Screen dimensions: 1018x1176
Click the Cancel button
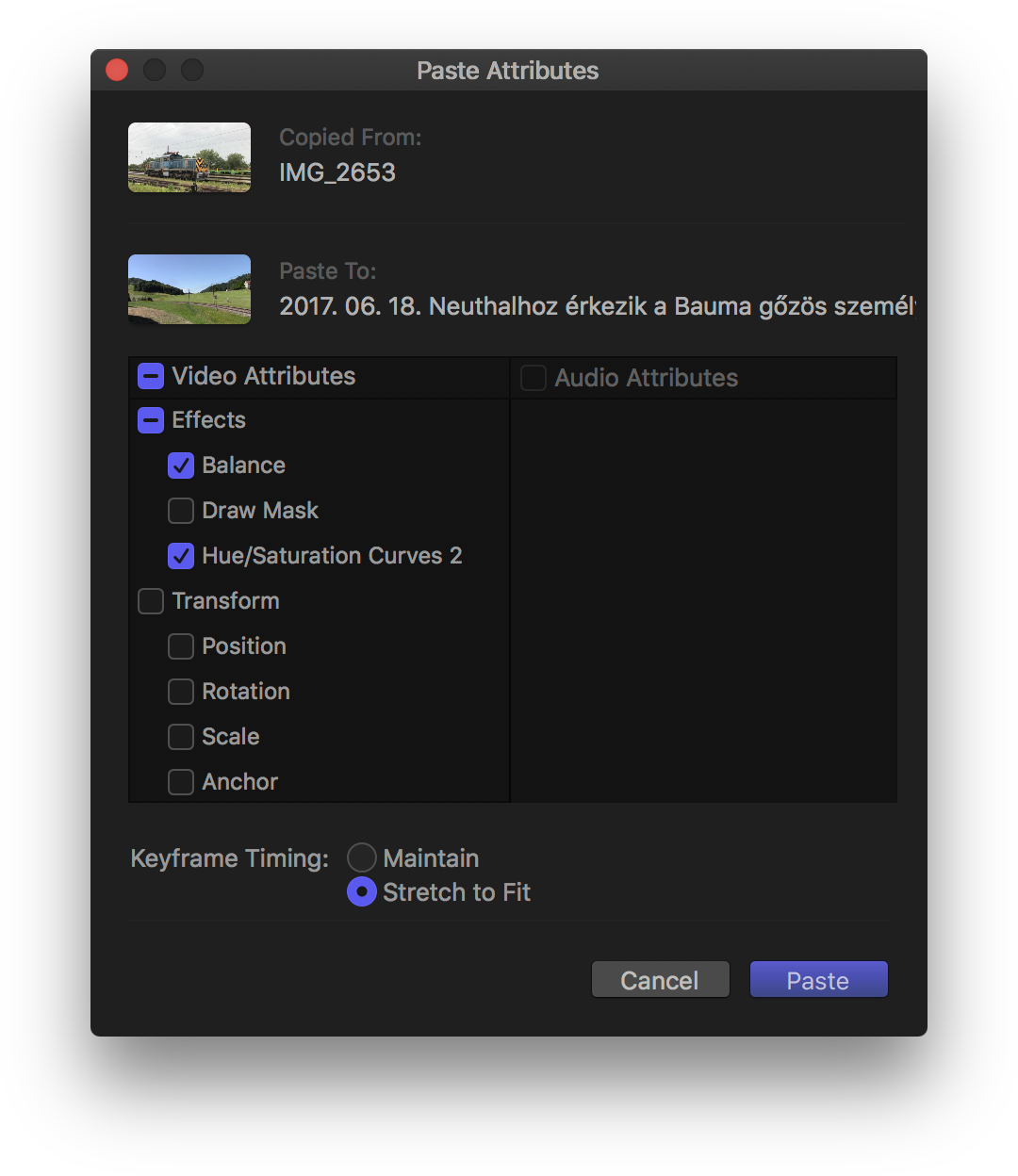pyautogui.click(x=661, y=980)
